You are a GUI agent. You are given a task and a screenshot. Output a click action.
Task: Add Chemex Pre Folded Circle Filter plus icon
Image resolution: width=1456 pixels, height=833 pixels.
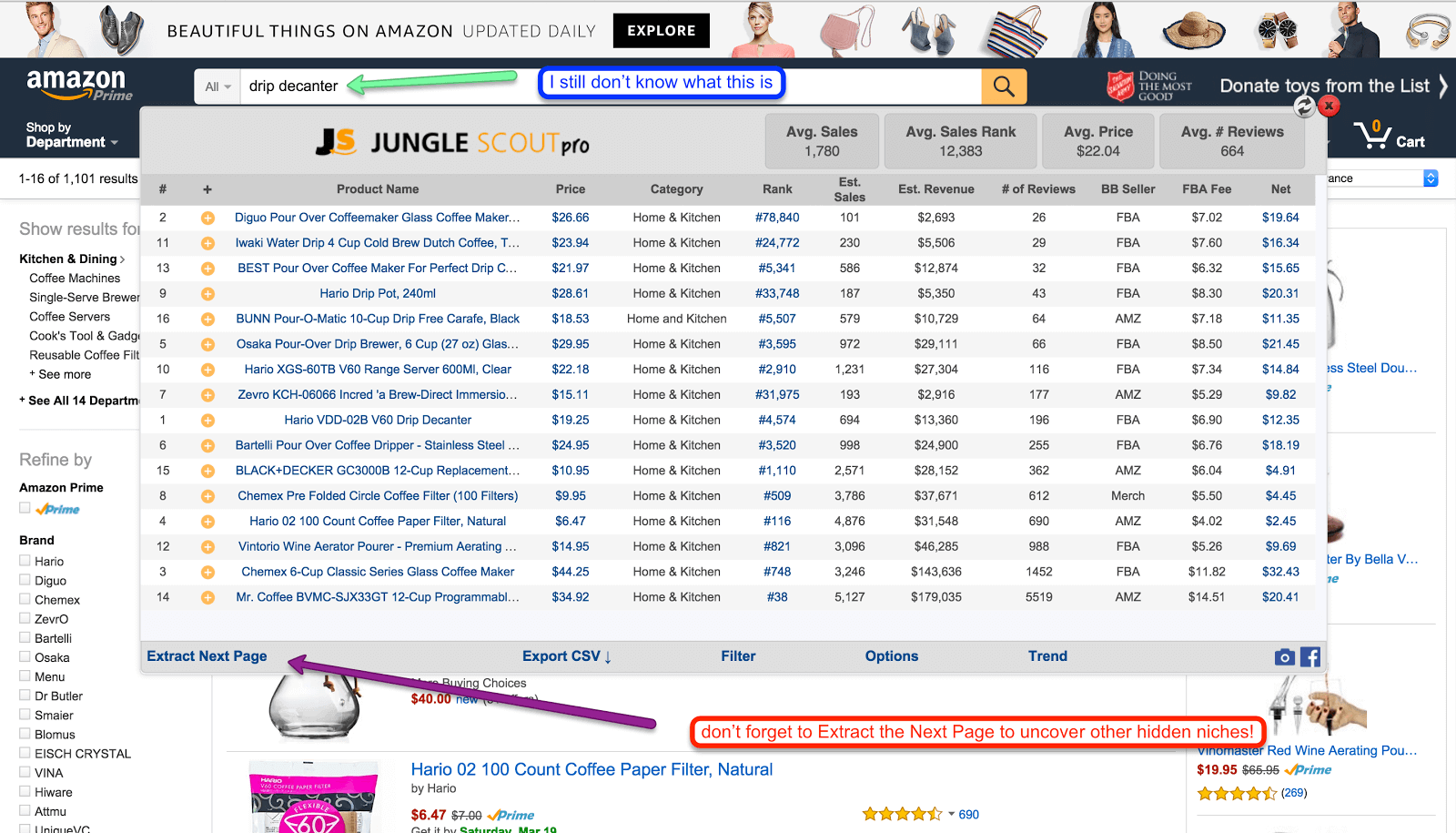(207, 497)
